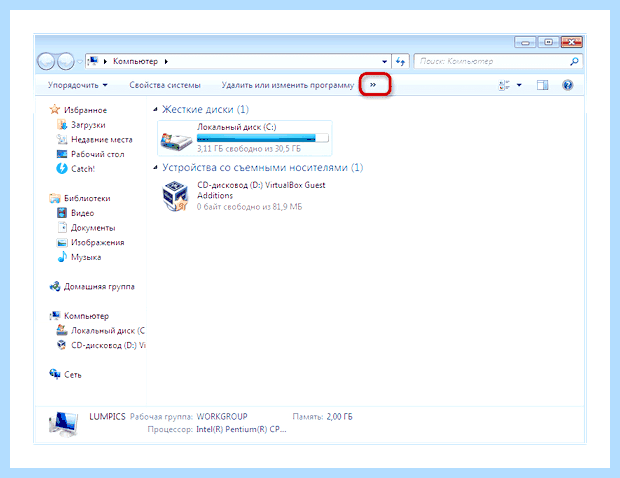This screenshot has width=620, height=478.
Task: Go back using the Back arrow button
Action: 46,61
